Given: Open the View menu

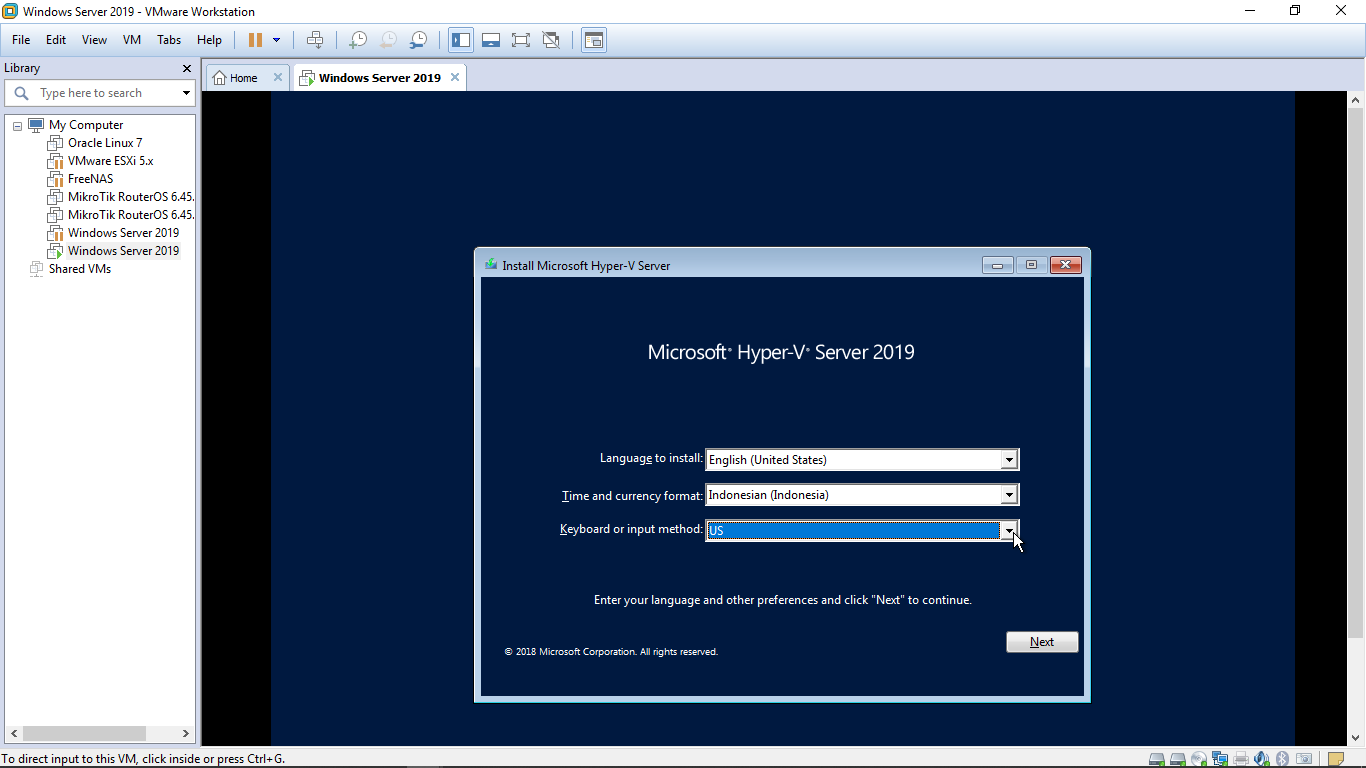Looking at the screenshot, I should (94, 40).
